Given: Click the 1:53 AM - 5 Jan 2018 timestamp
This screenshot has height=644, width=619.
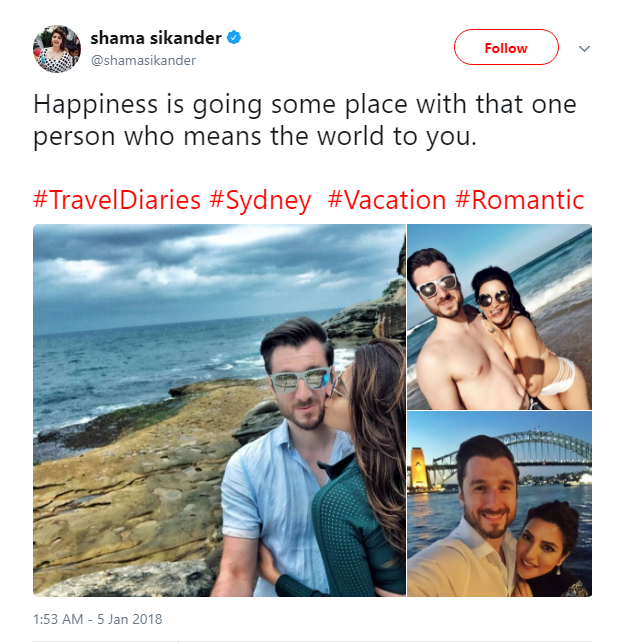Looking at the screenshot, I should pos(97,619).
